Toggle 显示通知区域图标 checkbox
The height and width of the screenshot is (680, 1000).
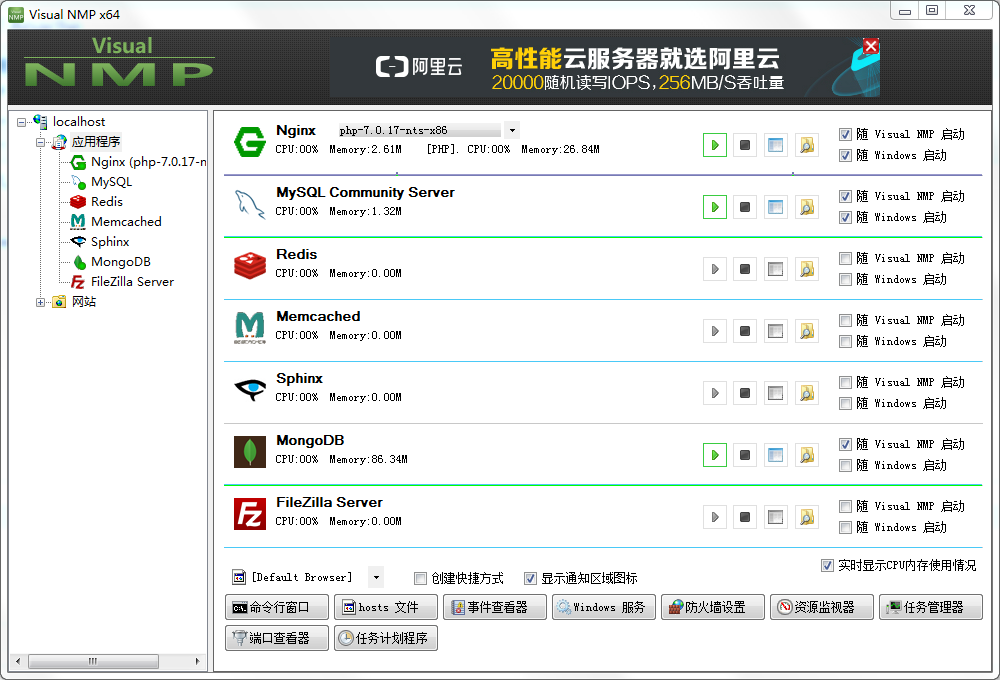pos(530,579)
